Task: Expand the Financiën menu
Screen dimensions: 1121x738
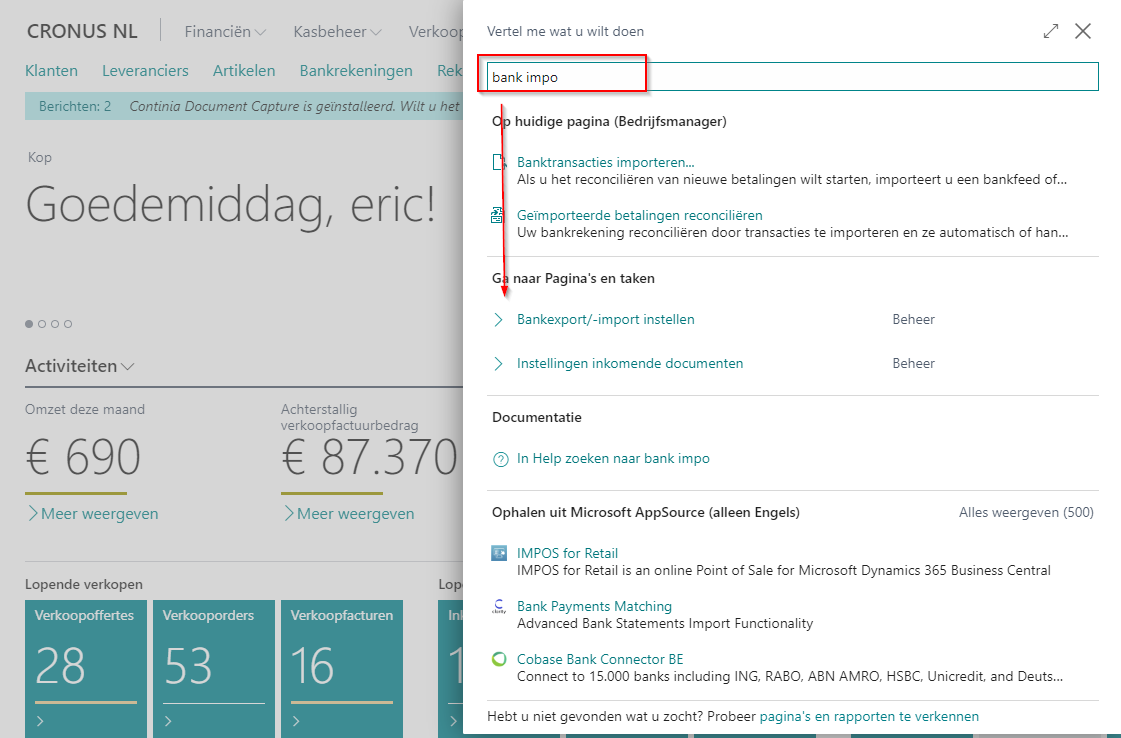Action: pos(225,32)
